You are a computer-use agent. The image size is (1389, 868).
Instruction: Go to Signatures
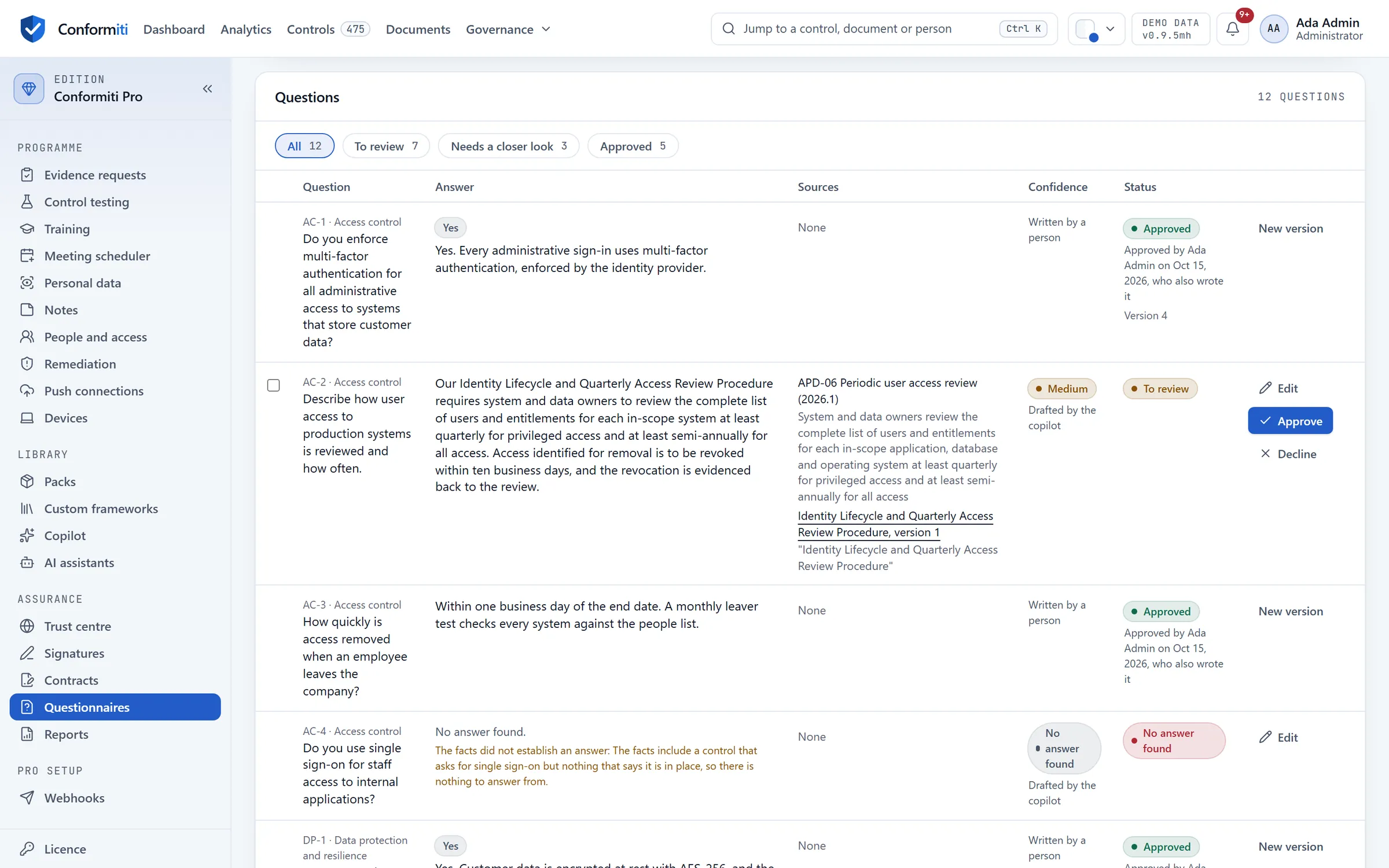115,653
